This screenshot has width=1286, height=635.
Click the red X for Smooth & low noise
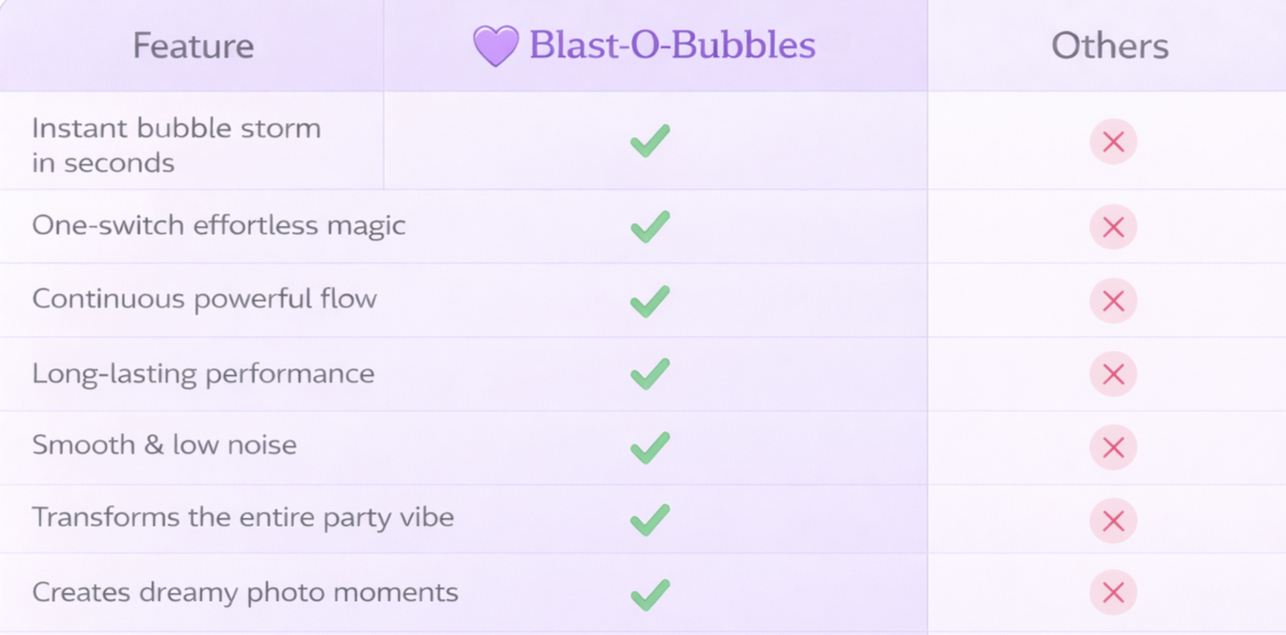click(x=1113, y=448)
